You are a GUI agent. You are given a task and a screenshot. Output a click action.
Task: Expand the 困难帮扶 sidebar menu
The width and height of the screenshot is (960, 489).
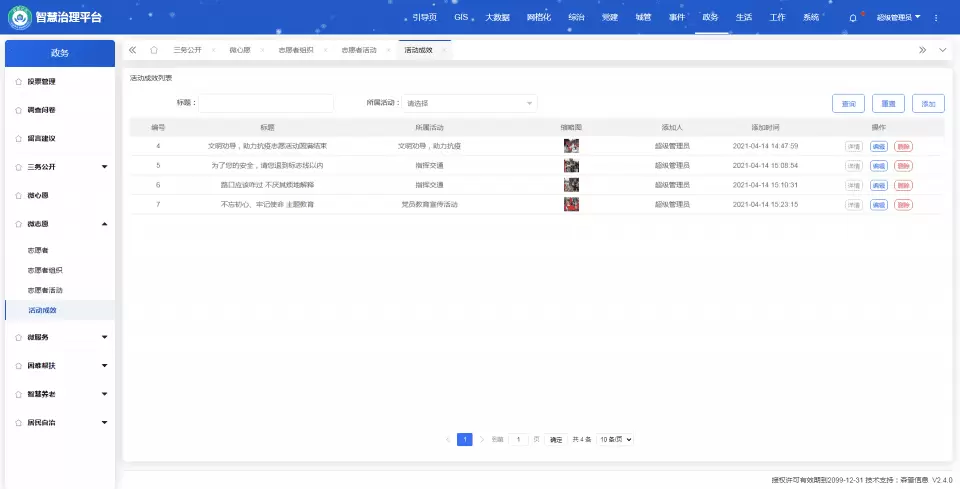pos(104,366)
